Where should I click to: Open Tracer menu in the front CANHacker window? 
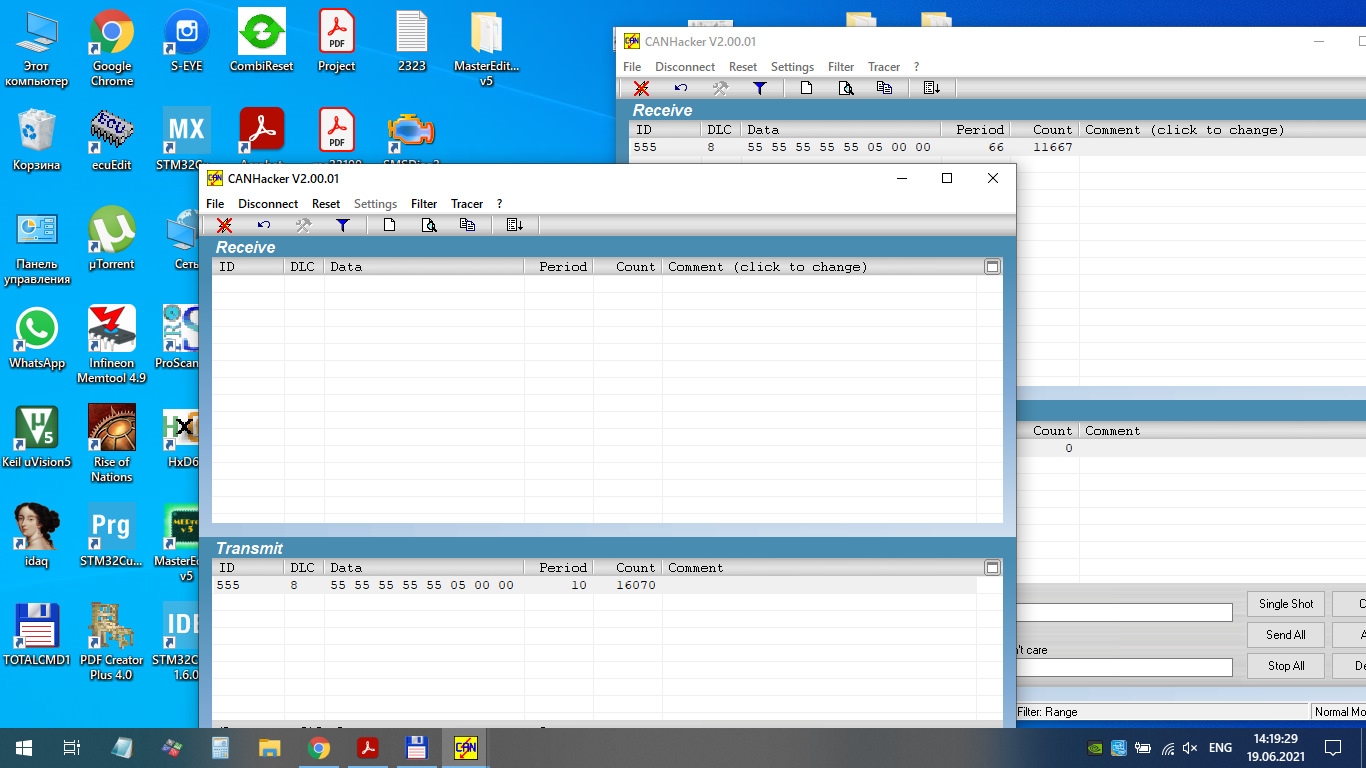pos(467,204)
